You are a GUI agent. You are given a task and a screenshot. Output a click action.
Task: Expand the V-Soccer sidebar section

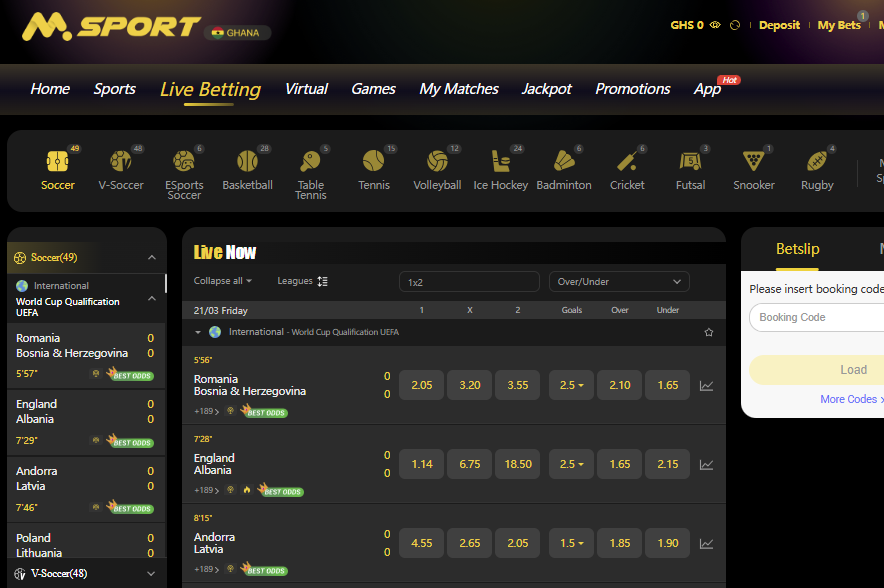151,574
